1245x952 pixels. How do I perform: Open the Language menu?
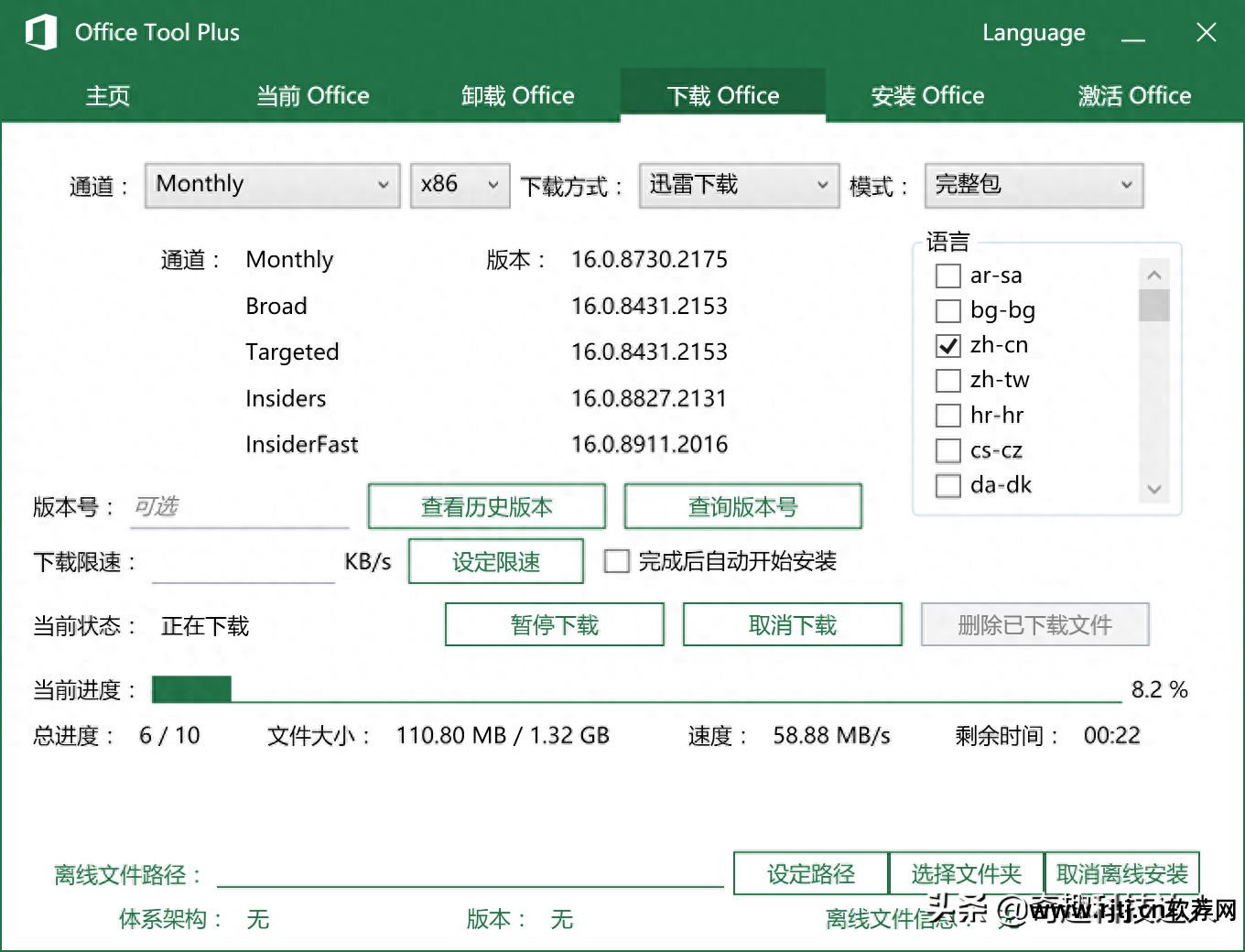1034,33
